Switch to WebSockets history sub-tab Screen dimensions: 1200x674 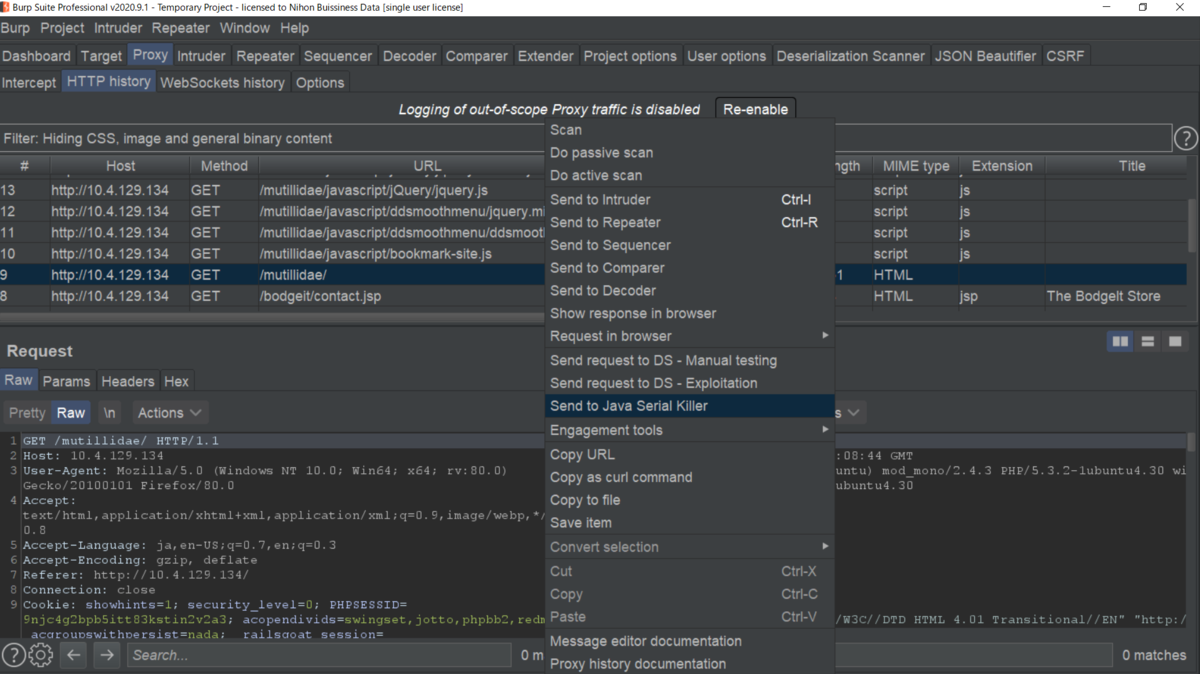(222, 82)
